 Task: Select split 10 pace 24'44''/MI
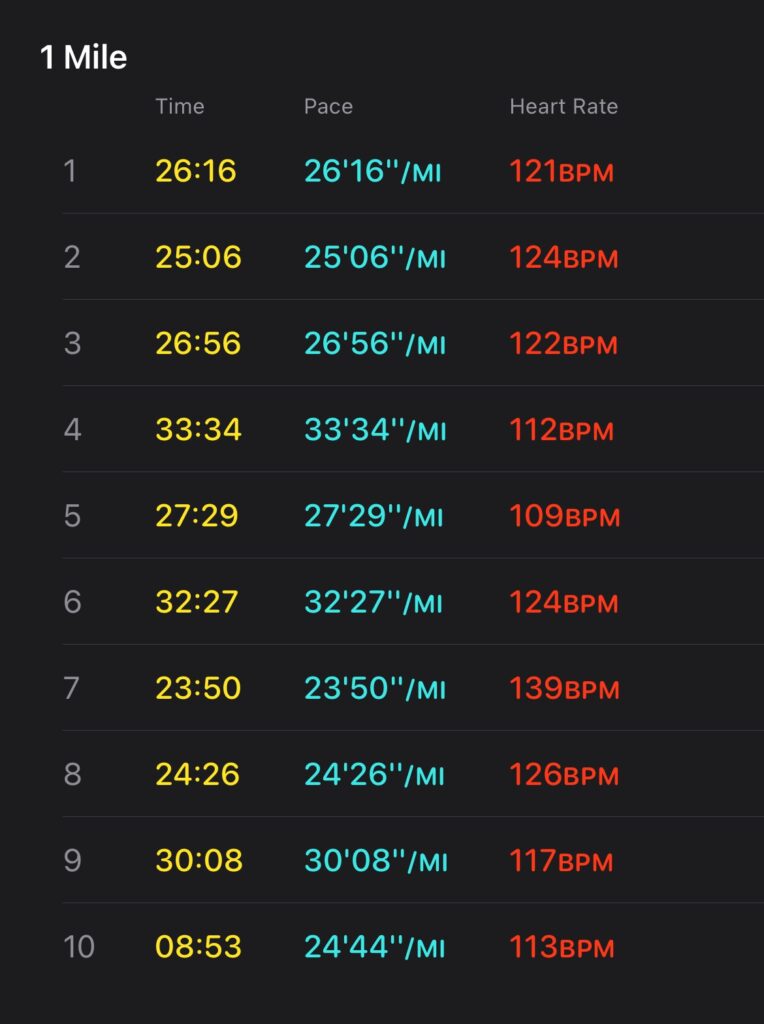tap(375, 947)
